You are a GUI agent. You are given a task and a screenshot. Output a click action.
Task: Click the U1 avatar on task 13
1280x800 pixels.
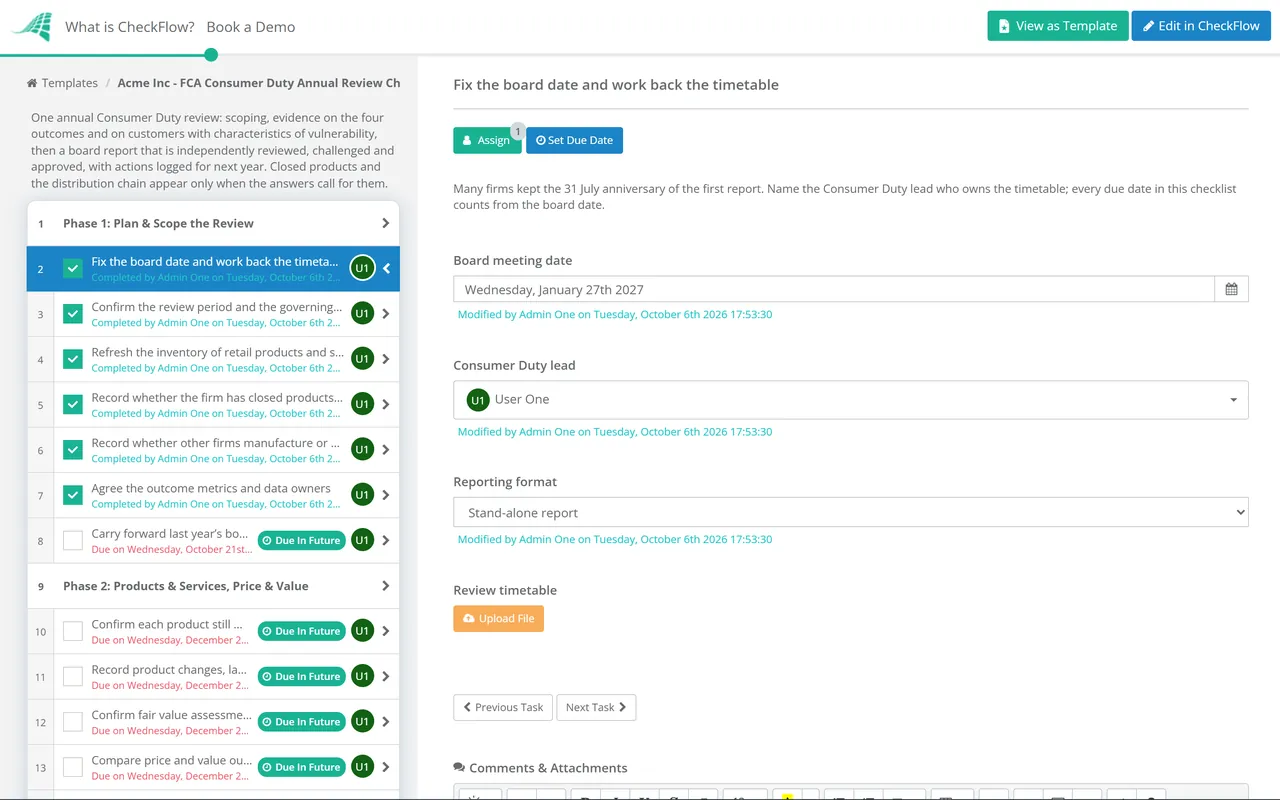pyautogui.click(x=362, y=767)
